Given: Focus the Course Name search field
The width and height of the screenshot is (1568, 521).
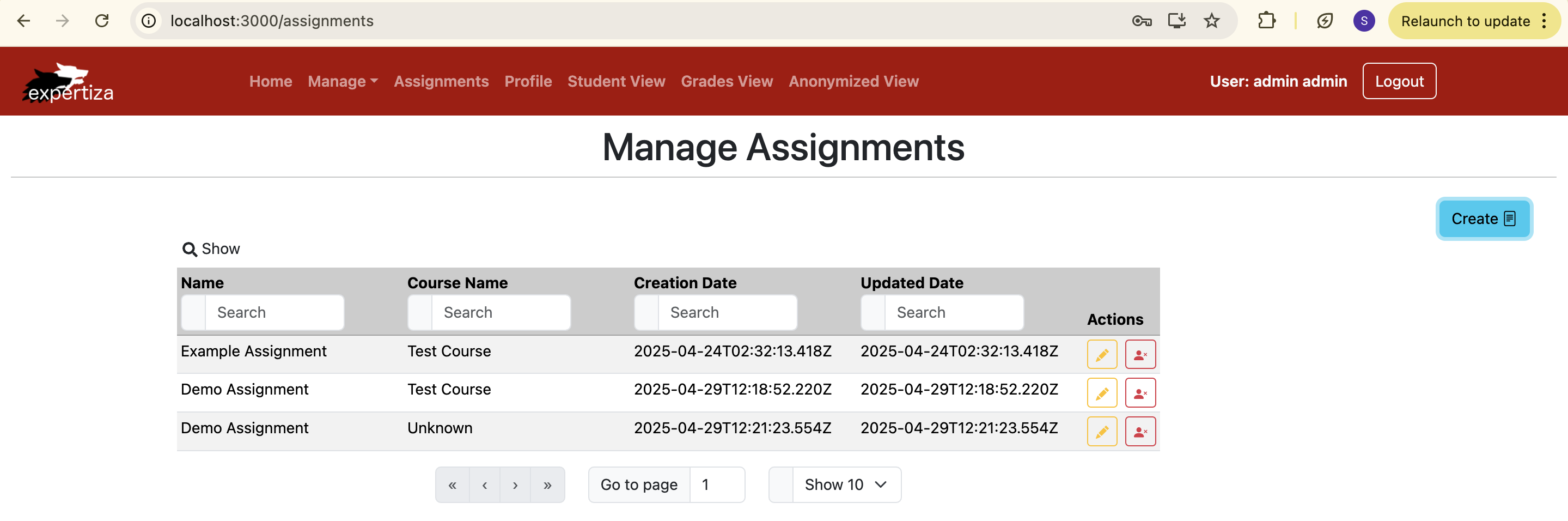Looking at the screenshot, I should pyautogui.click(x=501, y=313).
